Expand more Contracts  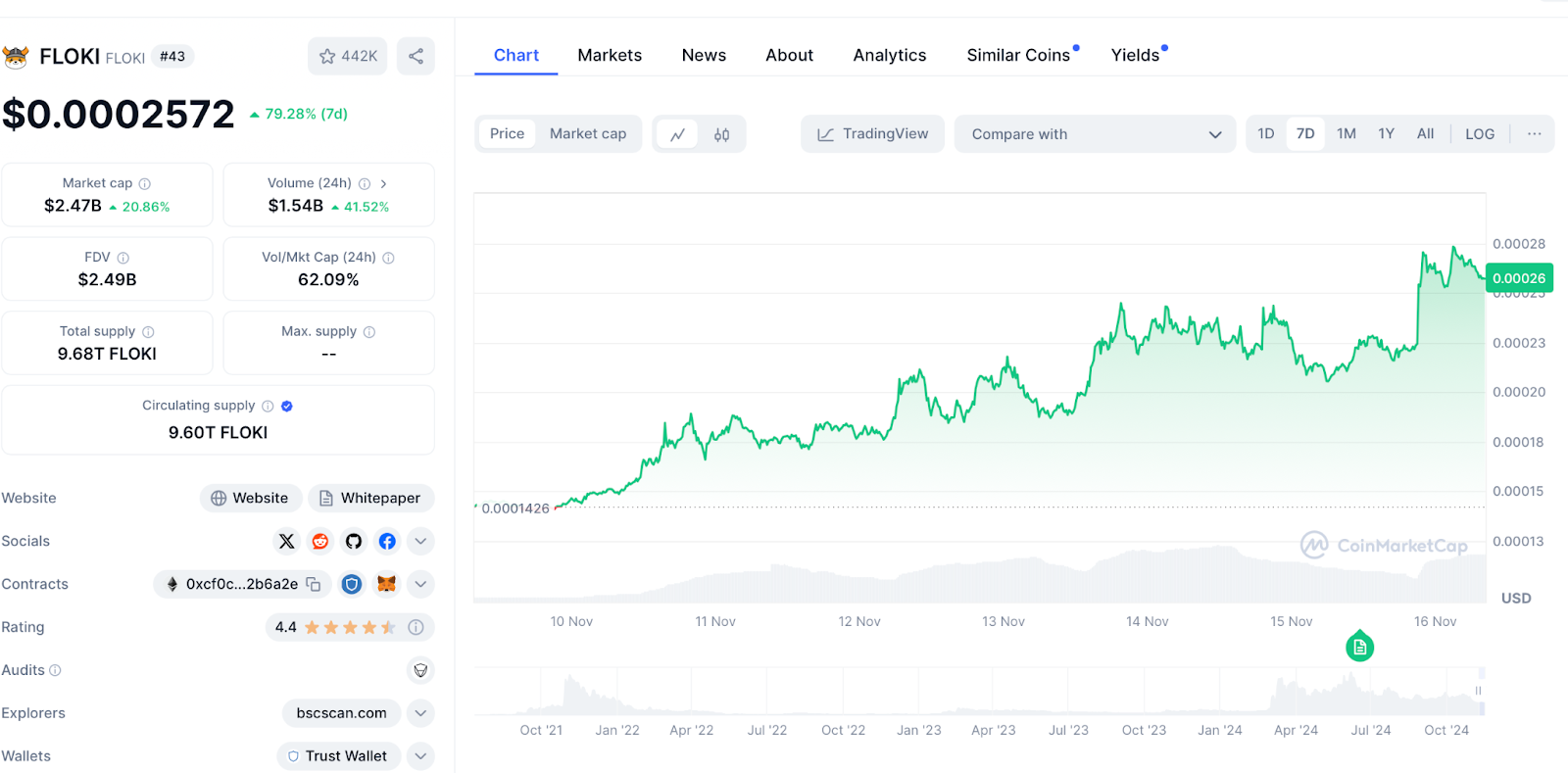coord(420,584)
